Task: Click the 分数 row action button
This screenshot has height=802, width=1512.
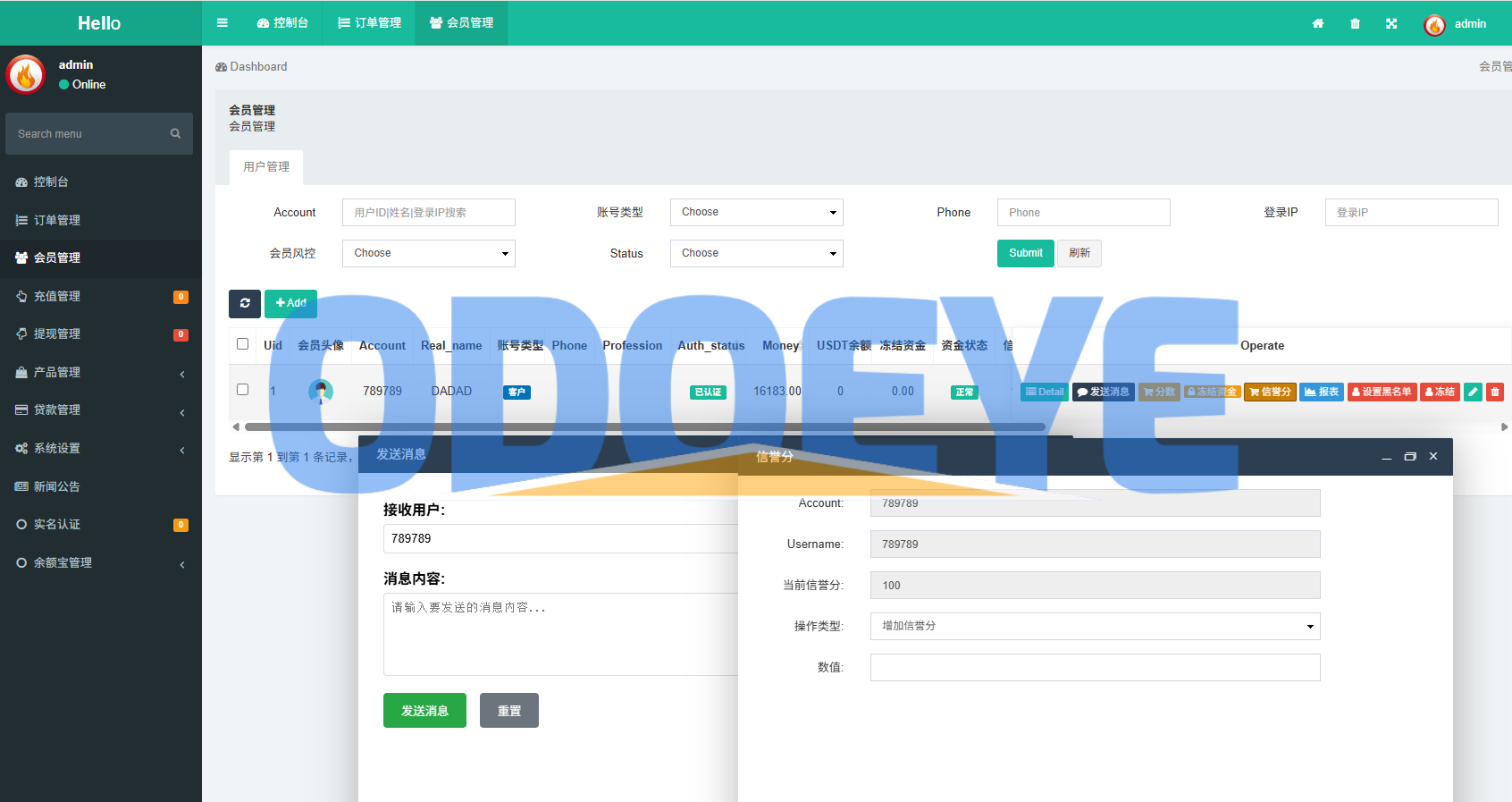Action: click(x=1159, y=392)
